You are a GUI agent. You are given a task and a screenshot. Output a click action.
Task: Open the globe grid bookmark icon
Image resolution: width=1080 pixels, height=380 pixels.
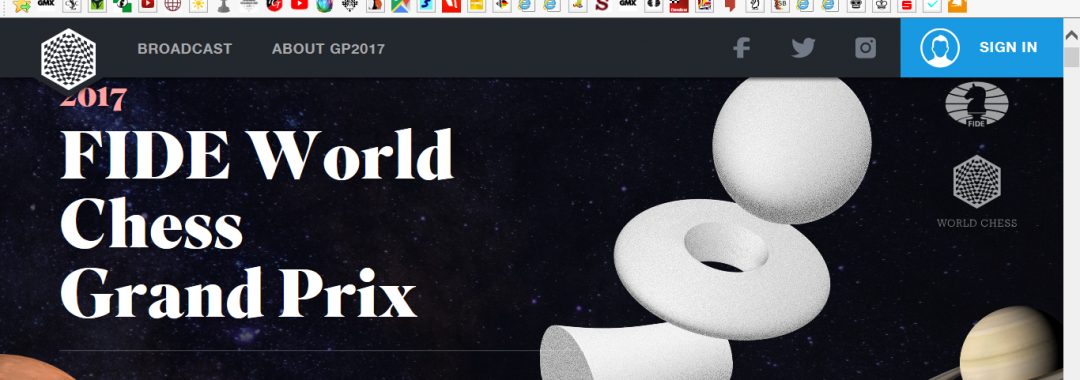(172, 5)
